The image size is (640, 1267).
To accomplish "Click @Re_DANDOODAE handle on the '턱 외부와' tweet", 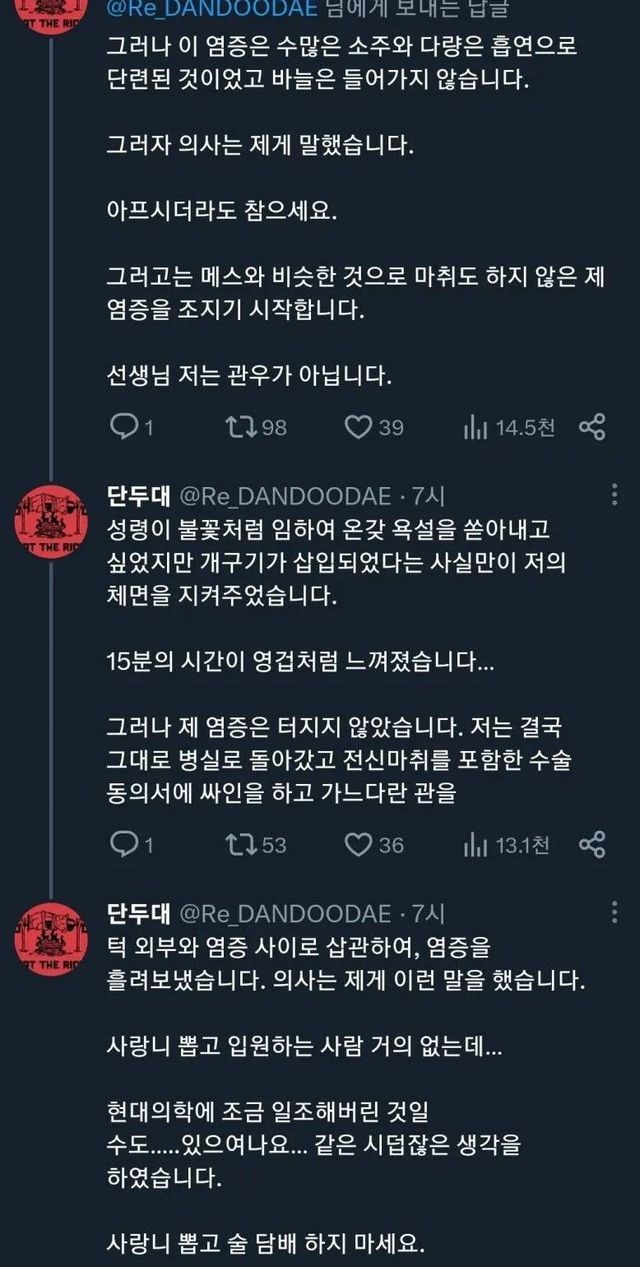I will click(x=284, y=912).
